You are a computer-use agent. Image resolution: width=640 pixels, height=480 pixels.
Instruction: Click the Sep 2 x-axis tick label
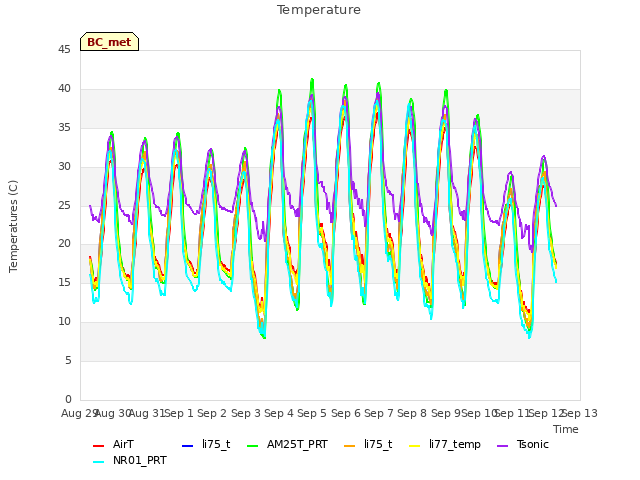212,413
